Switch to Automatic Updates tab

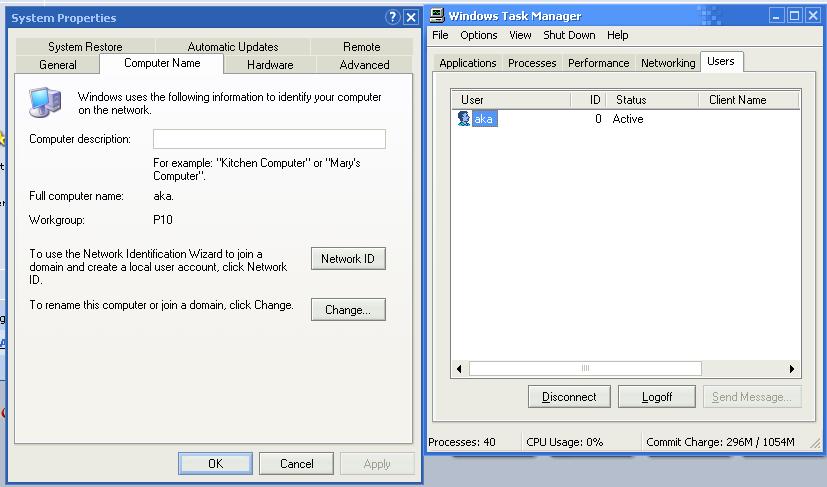tap(233, 46)
